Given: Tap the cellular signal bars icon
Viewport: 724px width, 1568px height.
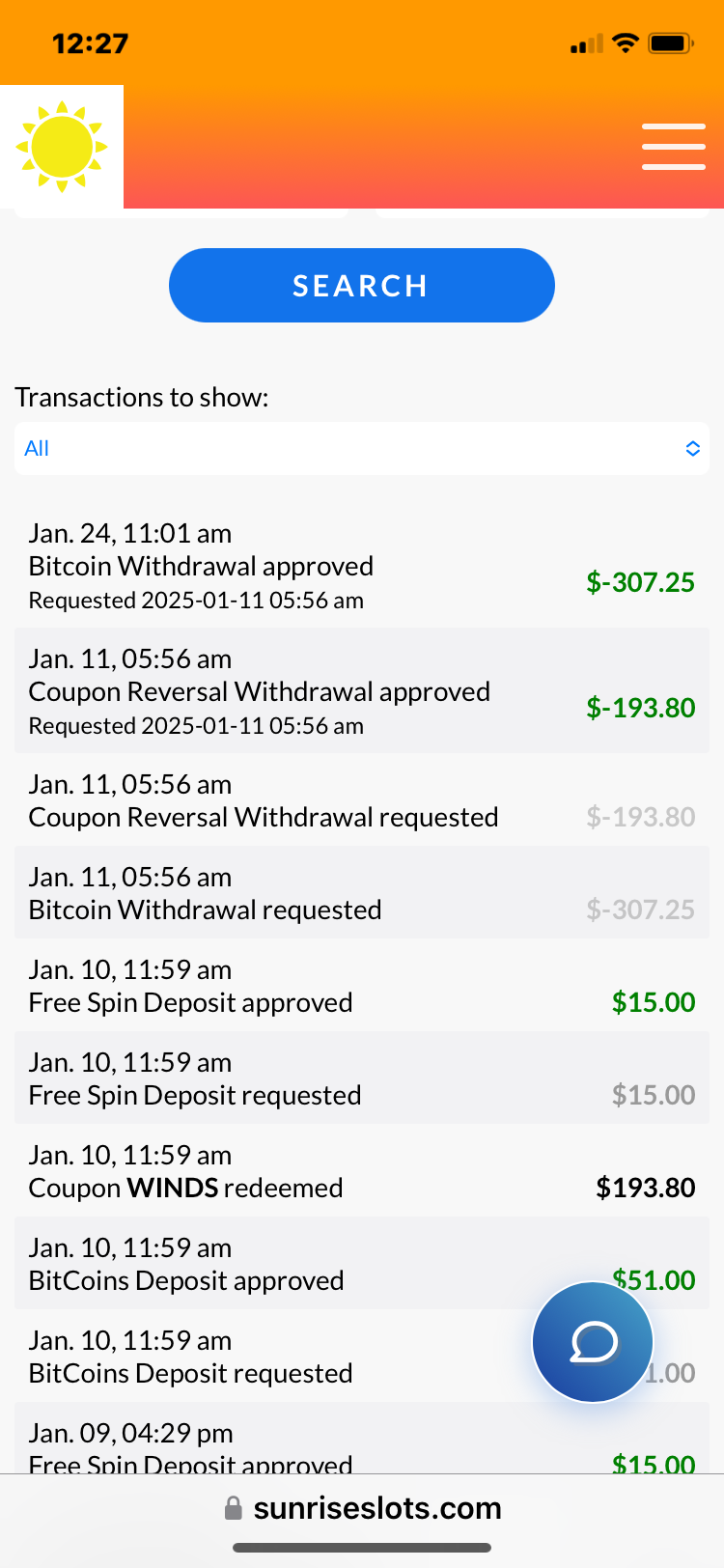Looking at the screenshot, I should (x=586, y=44).
